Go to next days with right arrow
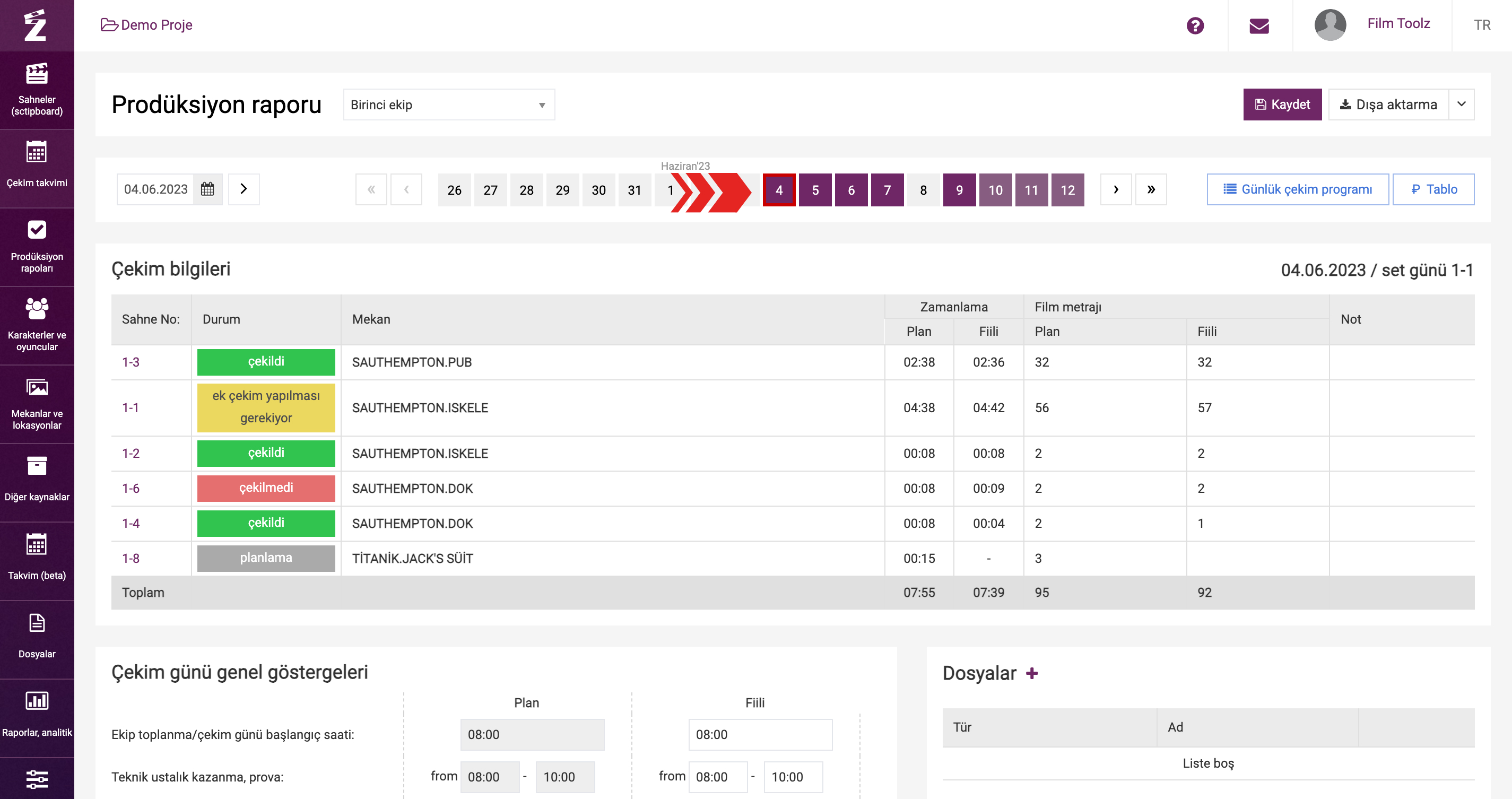 pos(1116,189)
